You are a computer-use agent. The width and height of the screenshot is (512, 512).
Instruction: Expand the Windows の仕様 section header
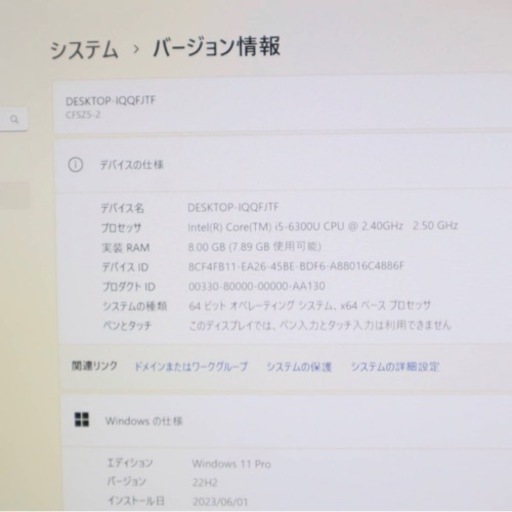click(x=287, y=421)
